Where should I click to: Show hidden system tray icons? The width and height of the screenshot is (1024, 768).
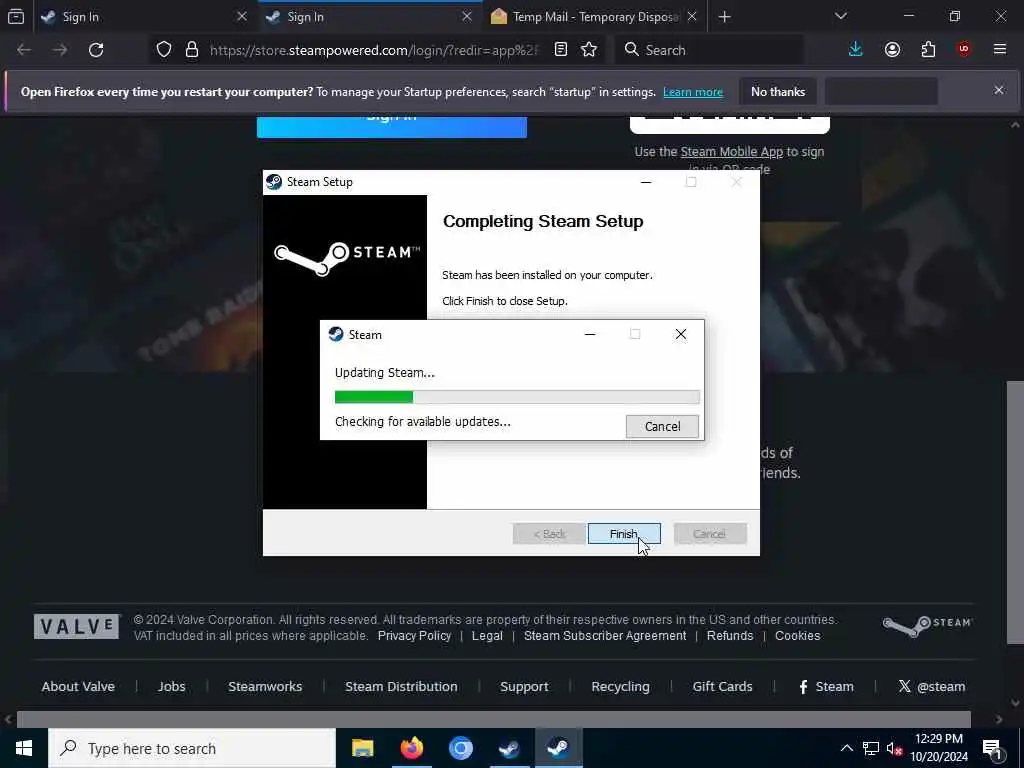tap(846, 748)
